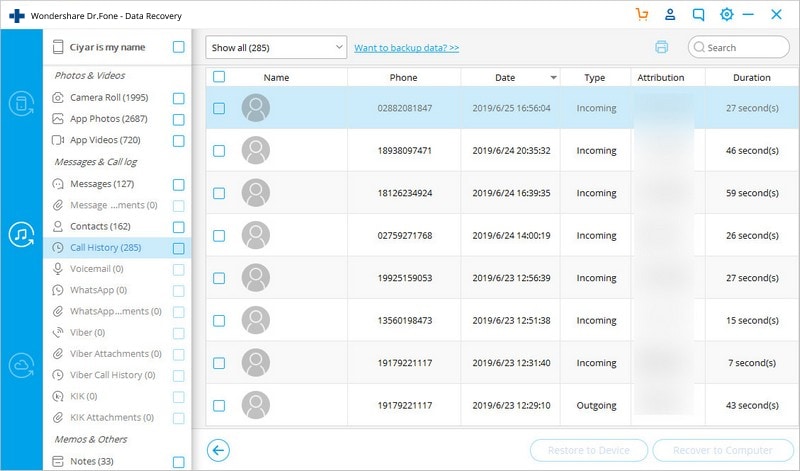Screen dimensions: 800x471
Task: Click the Camera Roll camera icon
Action: click(58, 97)
